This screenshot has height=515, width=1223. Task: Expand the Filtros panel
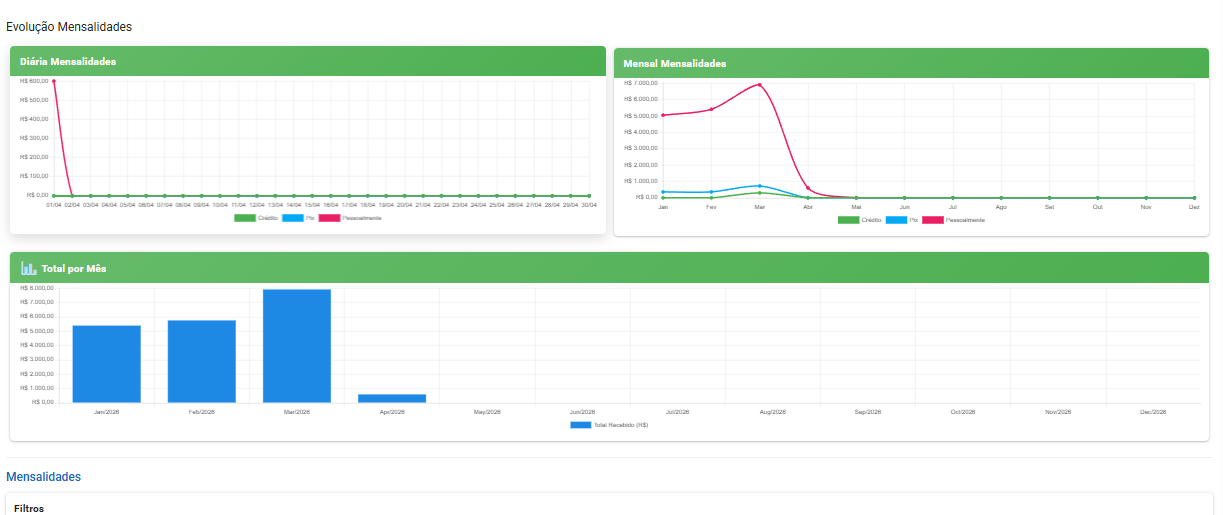pyautogui.click(x=29, y=508)
